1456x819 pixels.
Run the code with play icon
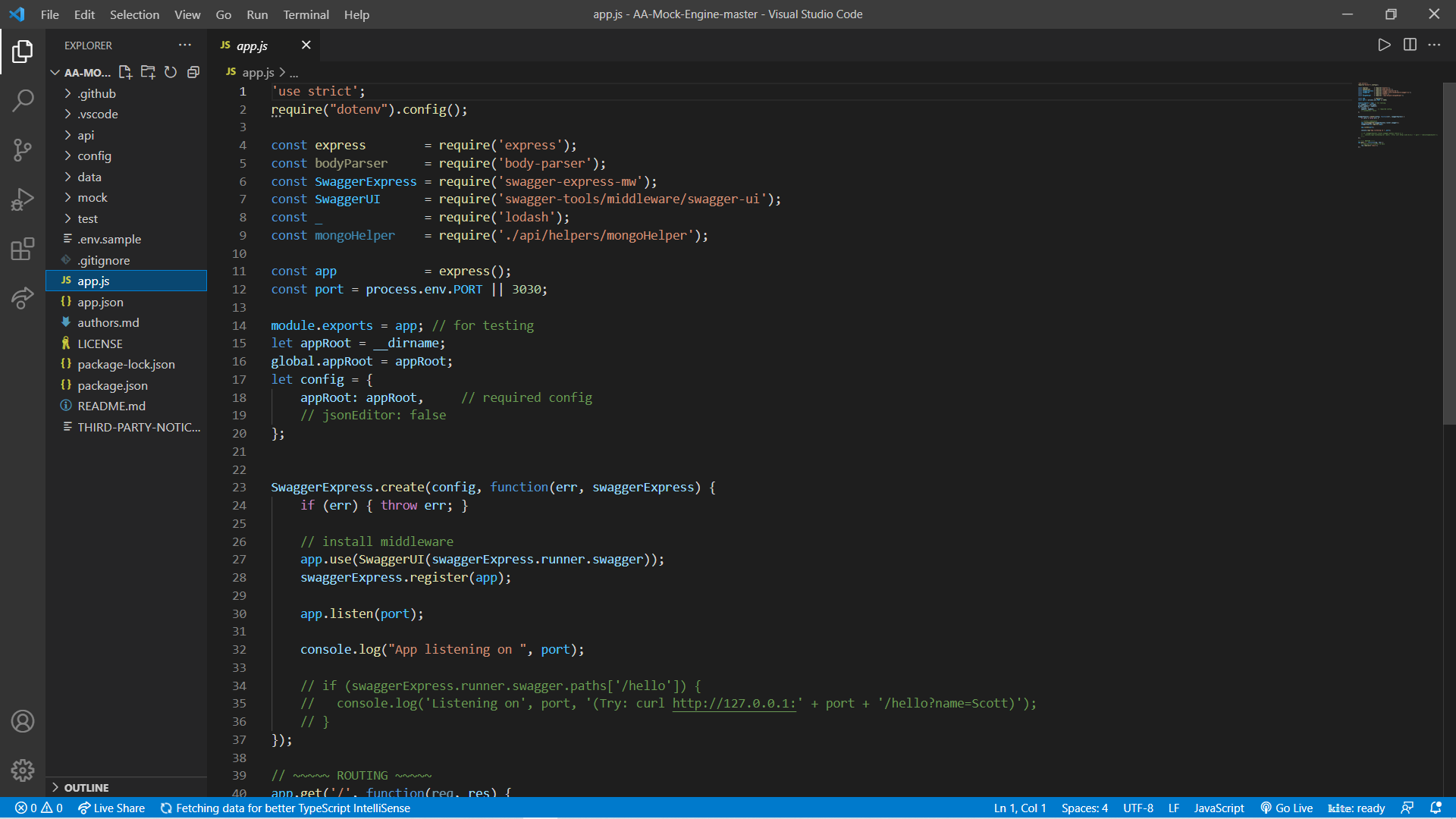pyautogui.click(x=1384, y=45)
